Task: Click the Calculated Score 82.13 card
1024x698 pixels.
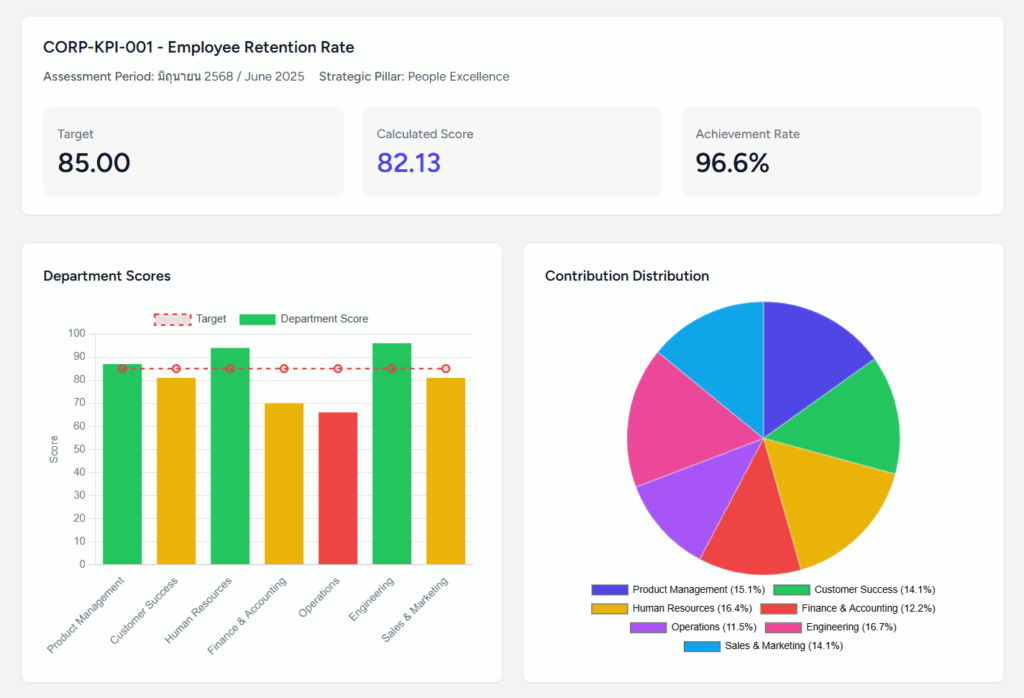Action: coord(512,152)
